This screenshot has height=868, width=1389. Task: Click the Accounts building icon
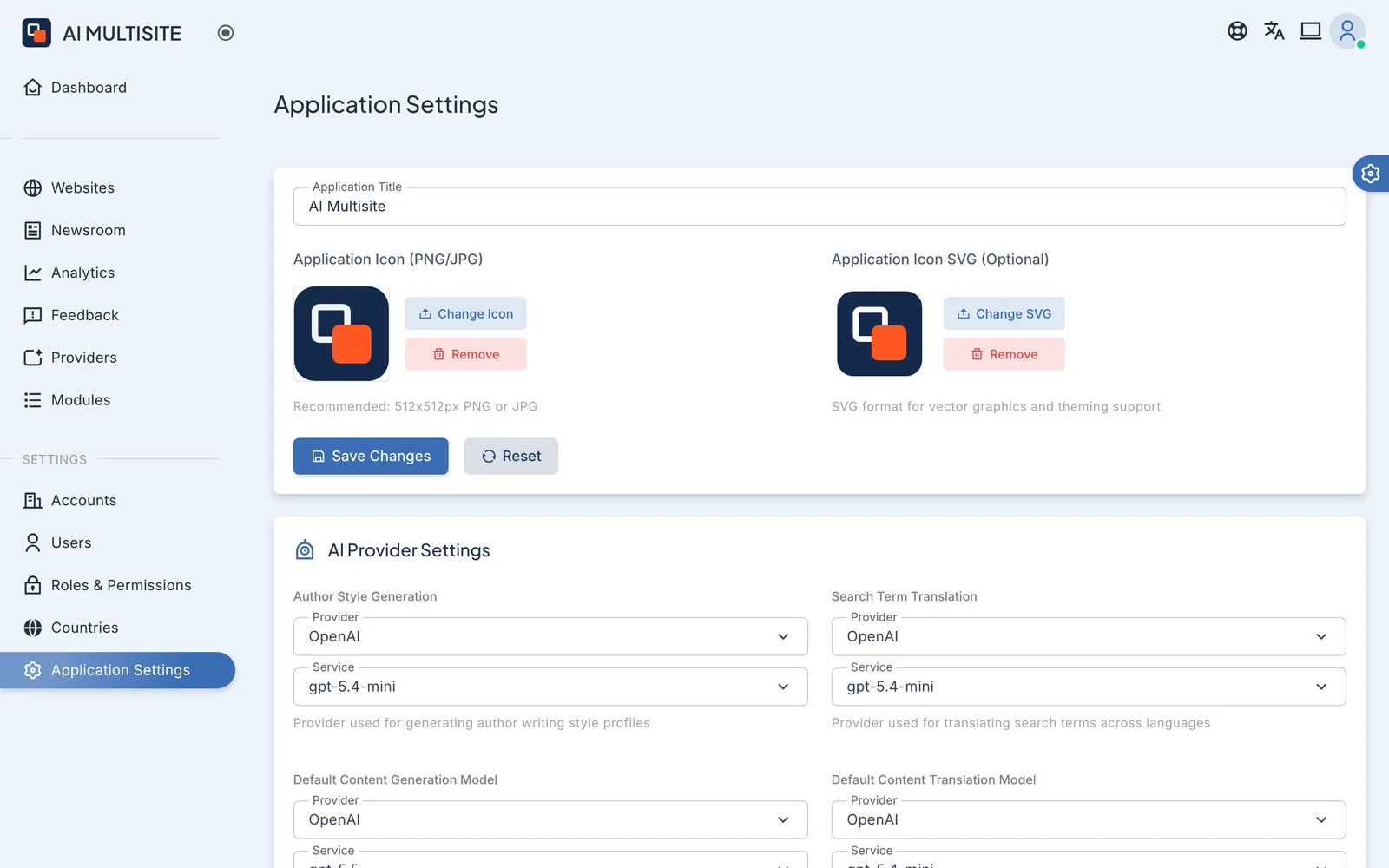[x=33, y=501]
